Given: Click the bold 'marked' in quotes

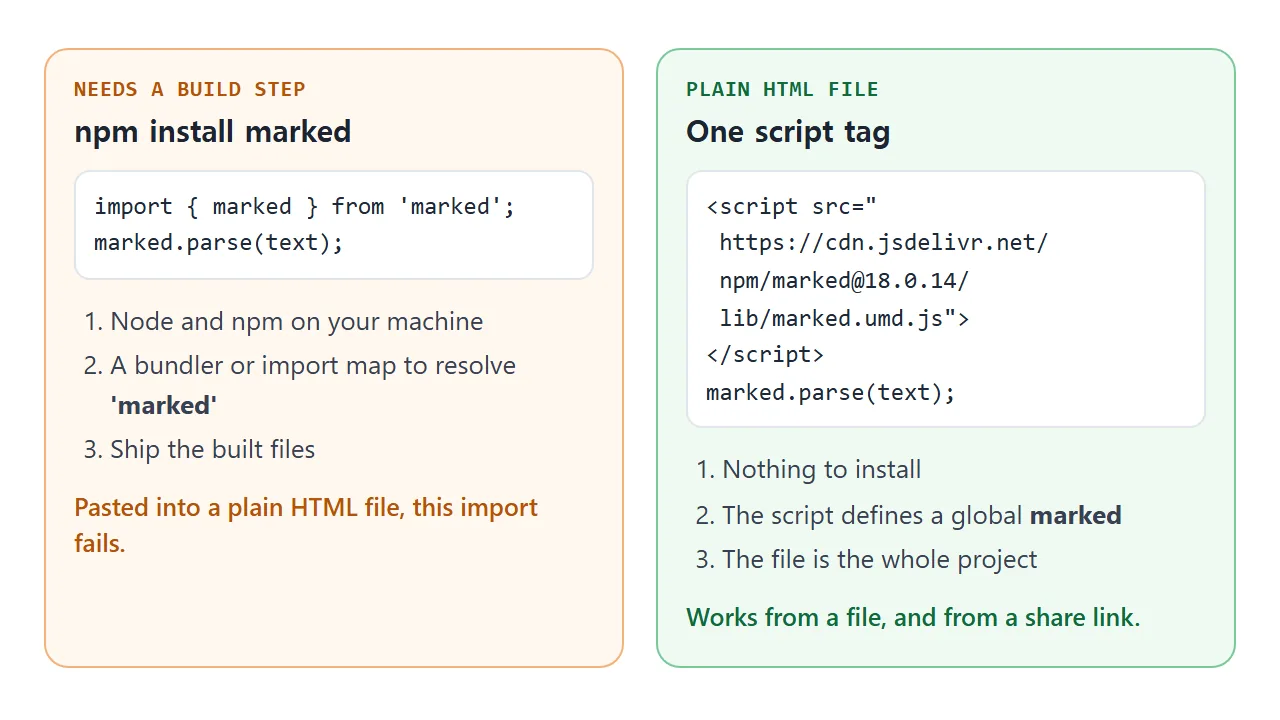Looking at the screenshot, I should (x=164, y=405).
